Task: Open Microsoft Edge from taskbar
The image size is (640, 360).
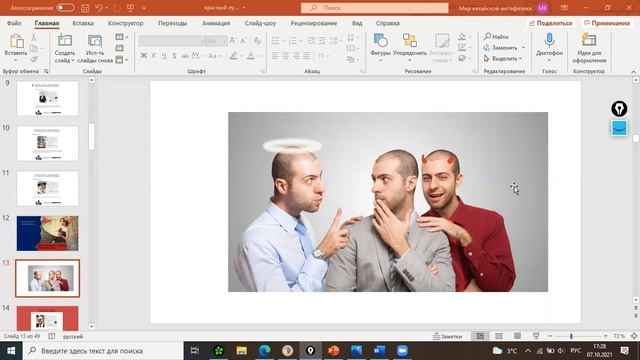Action: (x=264, y=351)
